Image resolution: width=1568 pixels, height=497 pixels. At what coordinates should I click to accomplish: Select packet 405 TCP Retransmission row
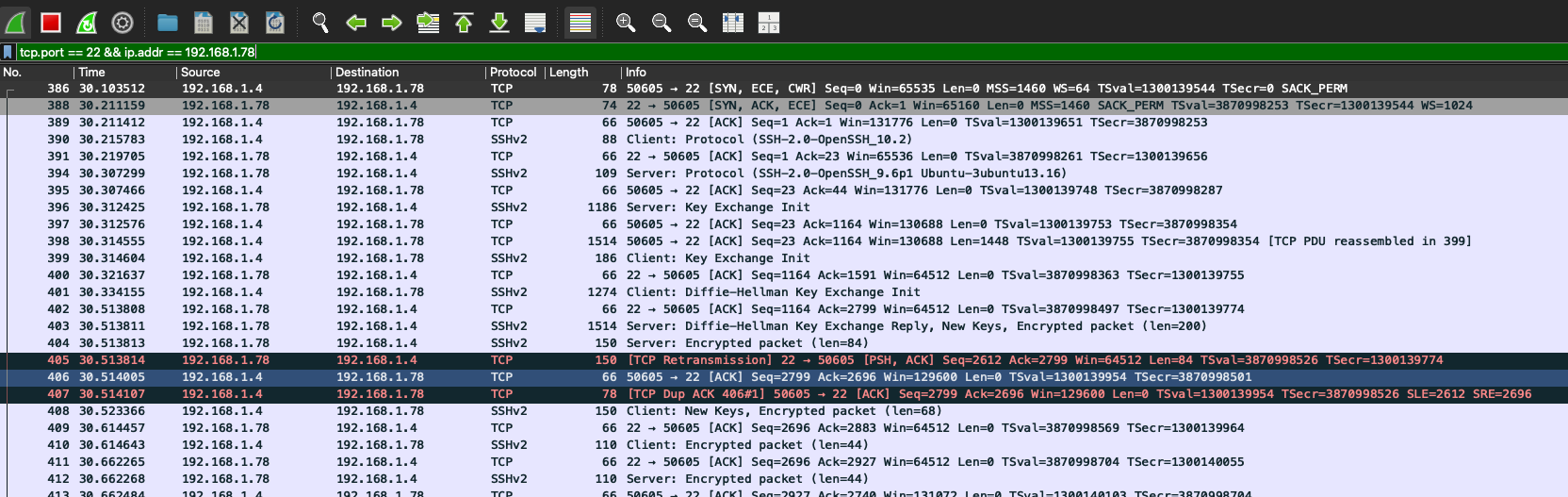coord(784,360)
